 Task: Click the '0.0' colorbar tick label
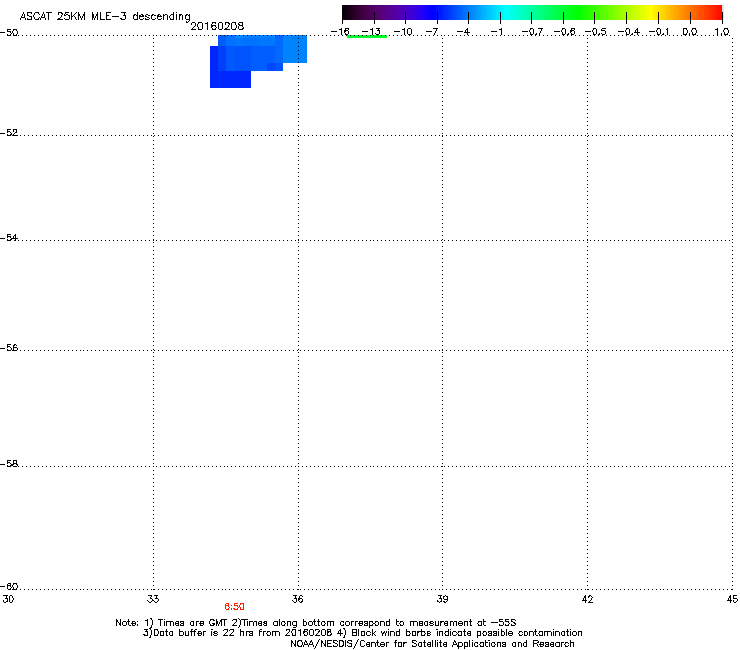coord(690,32)
